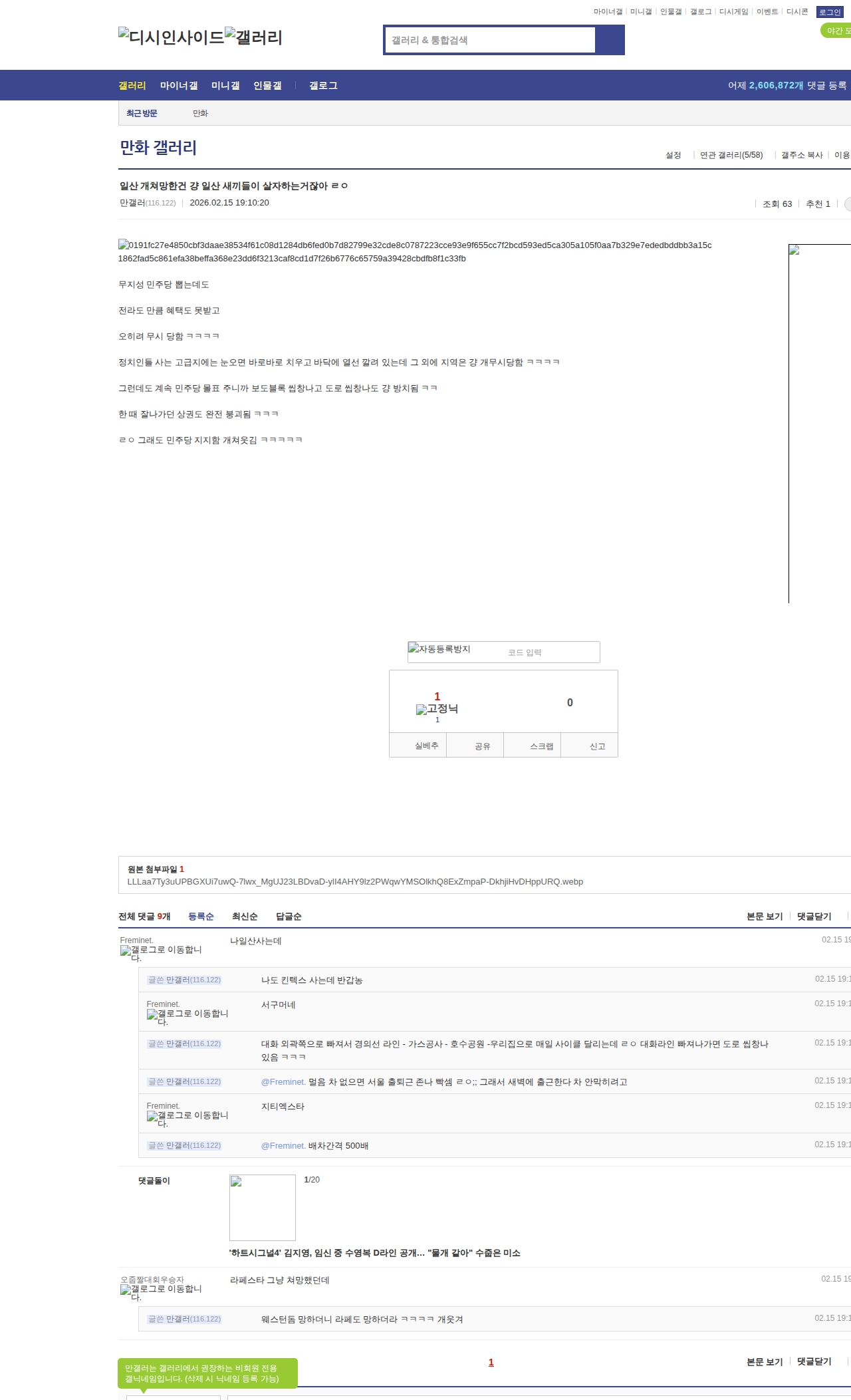Open the 설정 settings menu
This screenshot has height=1400, width=851.
(x=673, y=155)
